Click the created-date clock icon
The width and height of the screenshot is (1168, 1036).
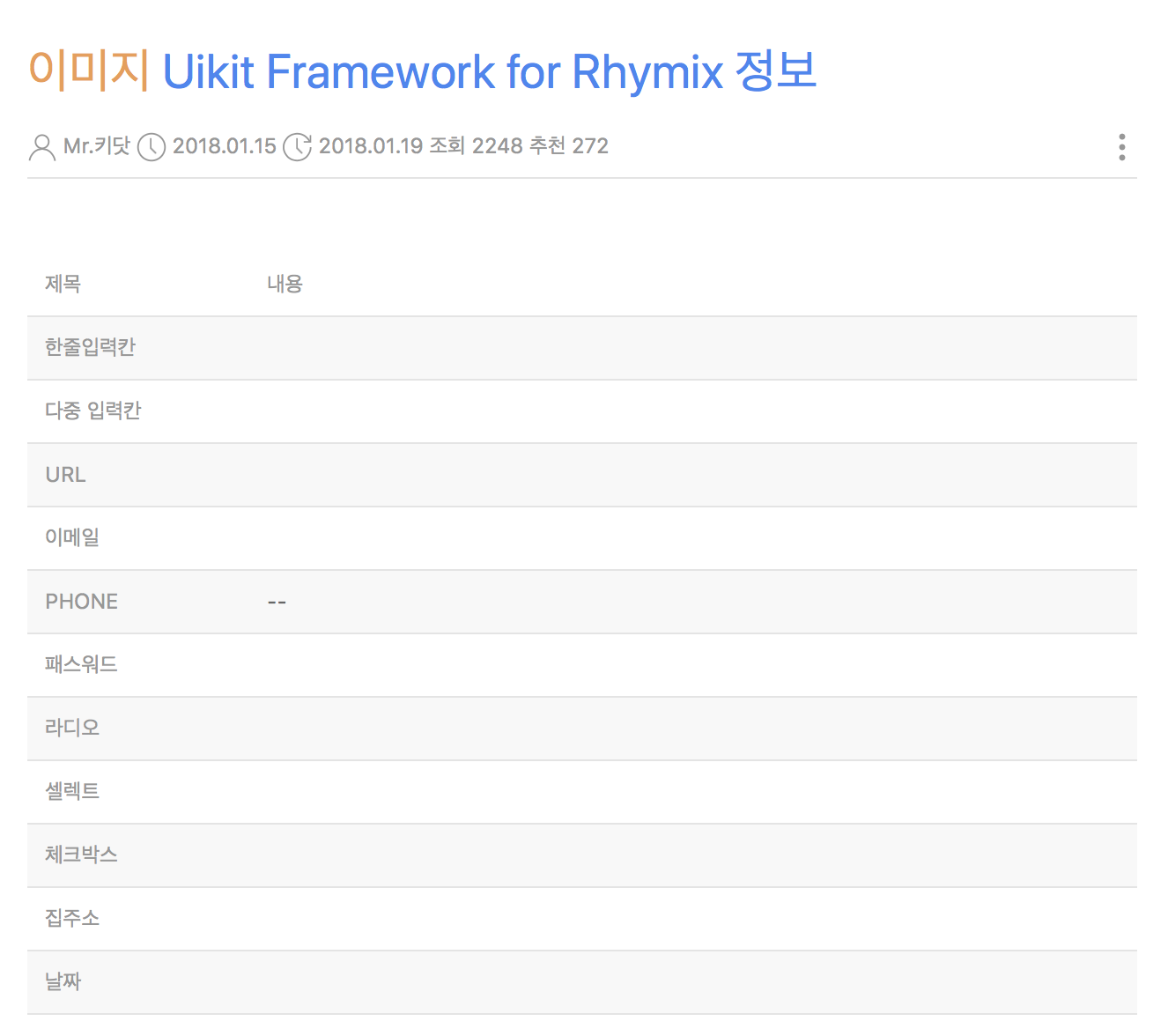pos(152,147)
